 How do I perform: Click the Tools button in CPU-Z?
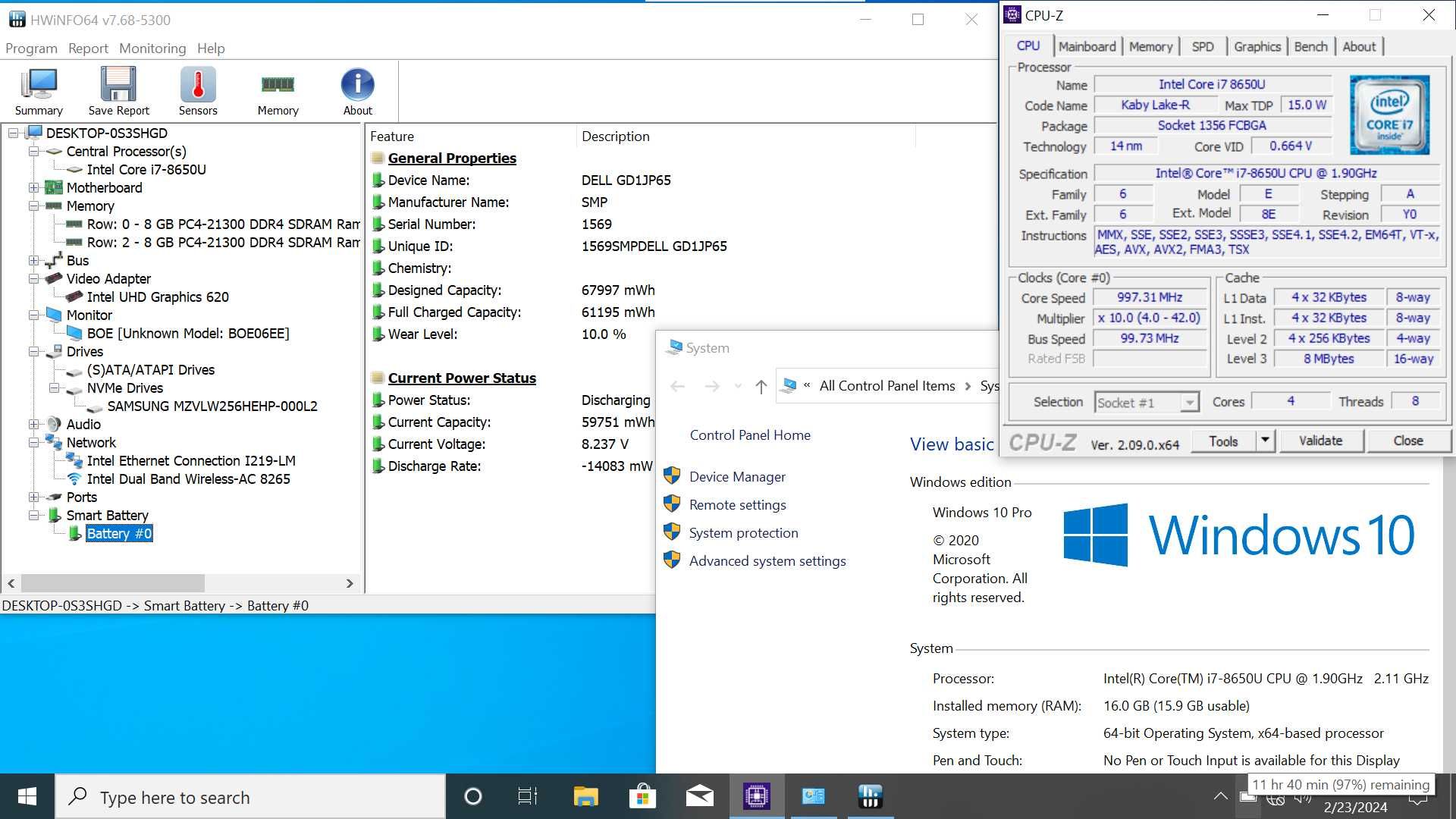tap(1223, 441)
